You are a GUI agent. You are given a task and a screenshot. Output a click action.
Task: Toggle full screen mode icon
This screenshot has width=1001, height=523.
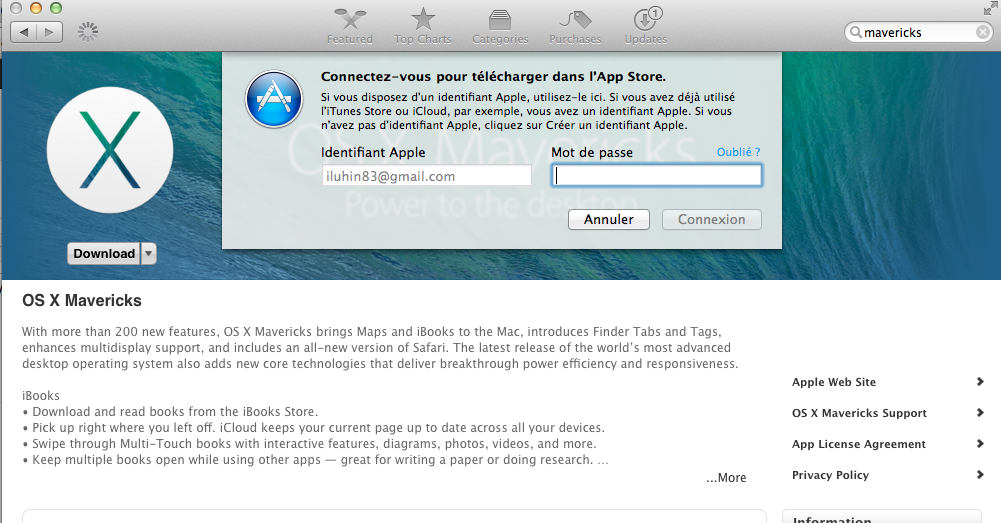[991, 8]
